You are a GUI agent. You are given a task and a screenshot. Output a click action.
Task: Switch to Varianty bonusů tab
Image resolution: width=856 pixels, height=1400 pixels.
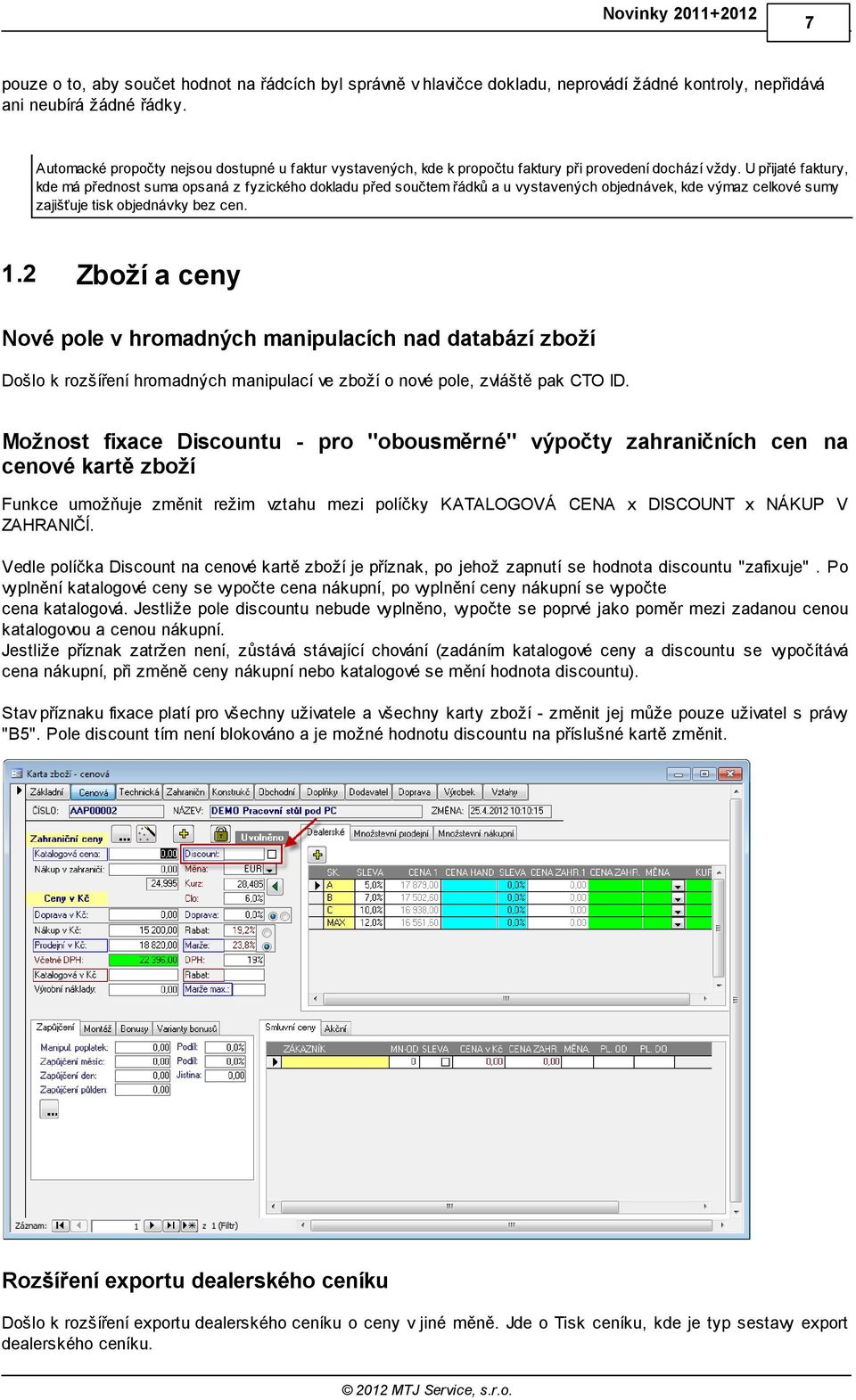[x=186, y=1028]
